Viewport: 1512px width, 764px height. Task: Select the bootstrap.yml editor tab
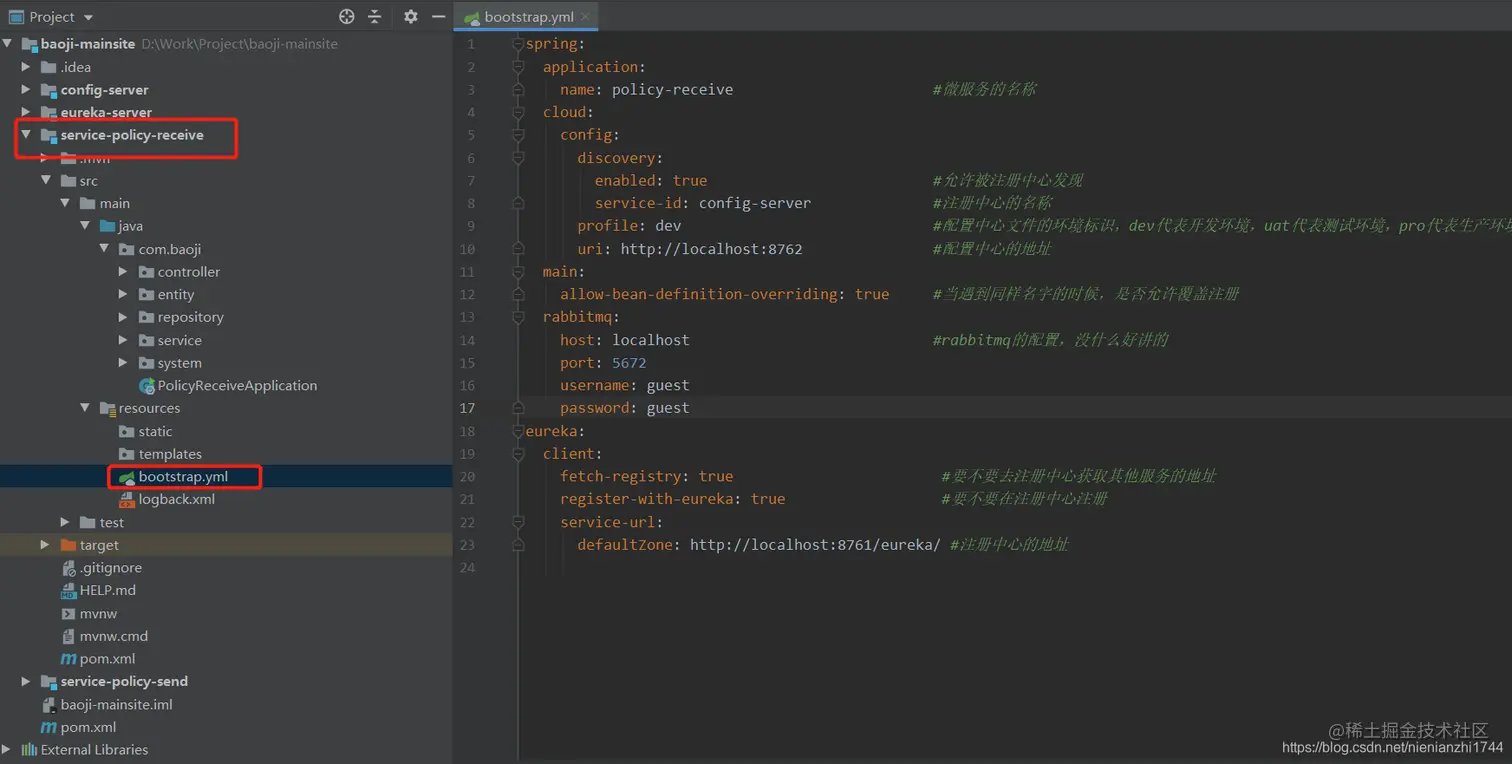coord(526,17)
